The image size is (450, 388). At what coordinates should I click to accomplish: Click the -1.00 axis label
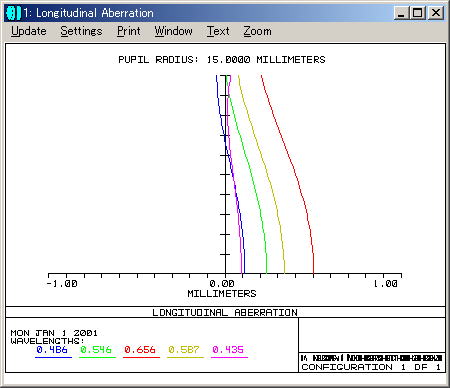(62, 284)
